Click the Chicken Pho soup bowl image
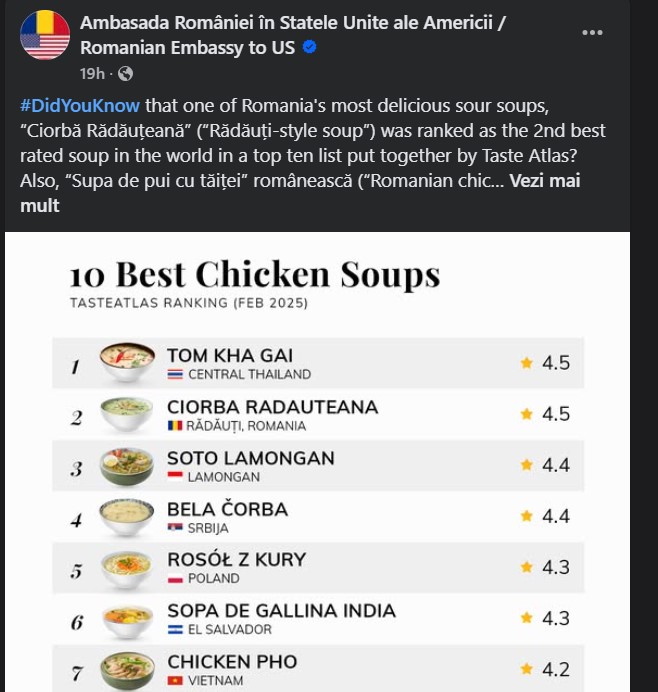Screen dimensions: 658x692 pos(127,668)
